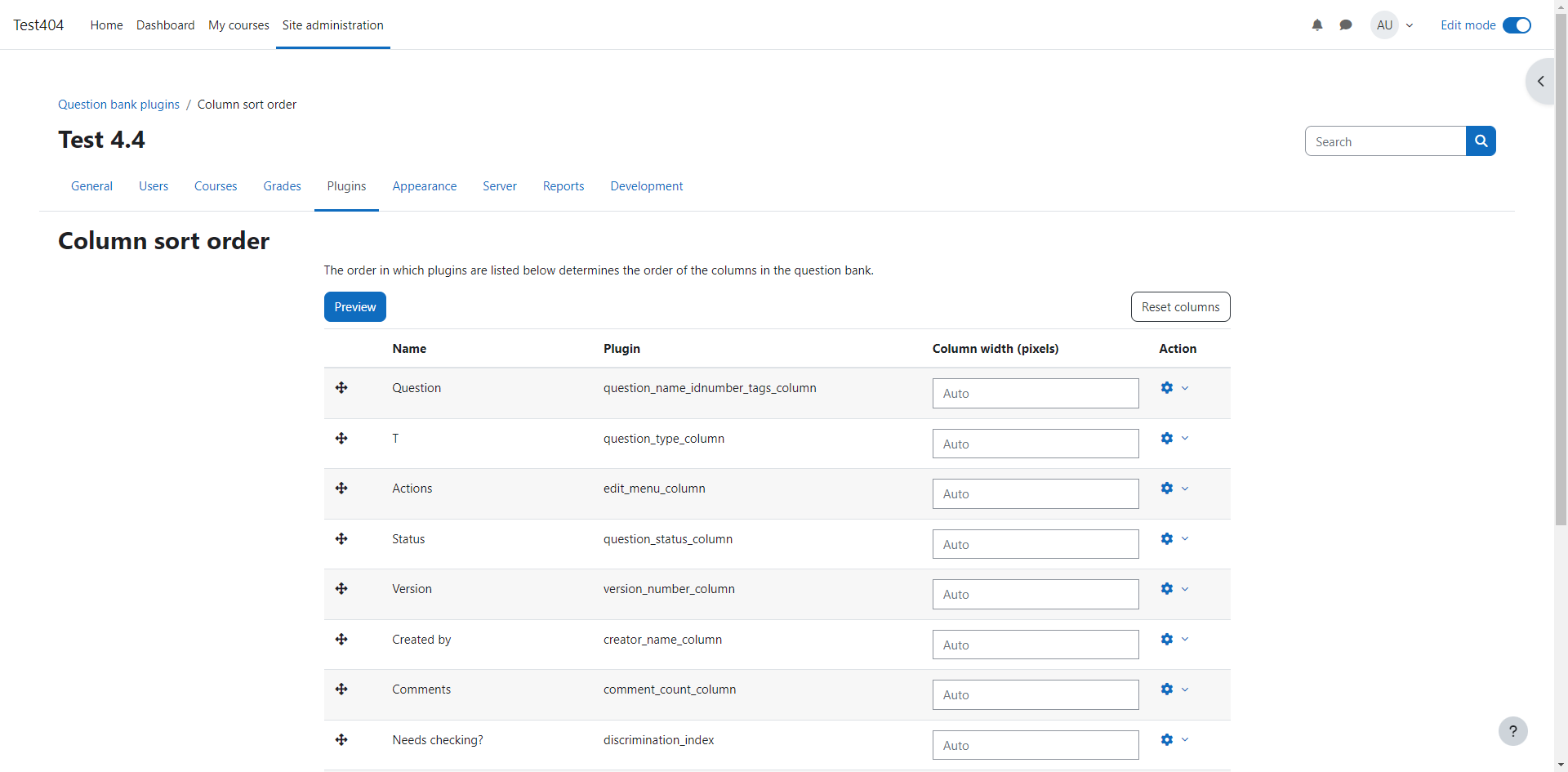Open the gear action menu for Comments row
The width and height of the screenshot is (1568, 772).
coord(1174,689)
